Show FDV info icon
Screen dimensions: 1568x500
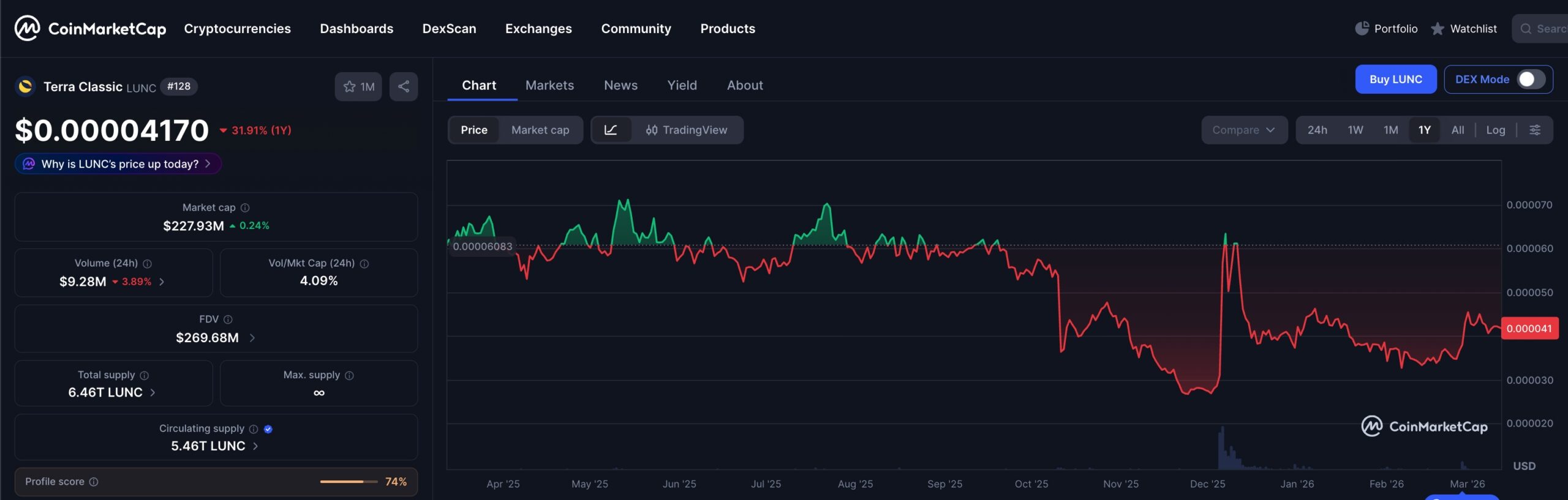click(x=228, y=319)
